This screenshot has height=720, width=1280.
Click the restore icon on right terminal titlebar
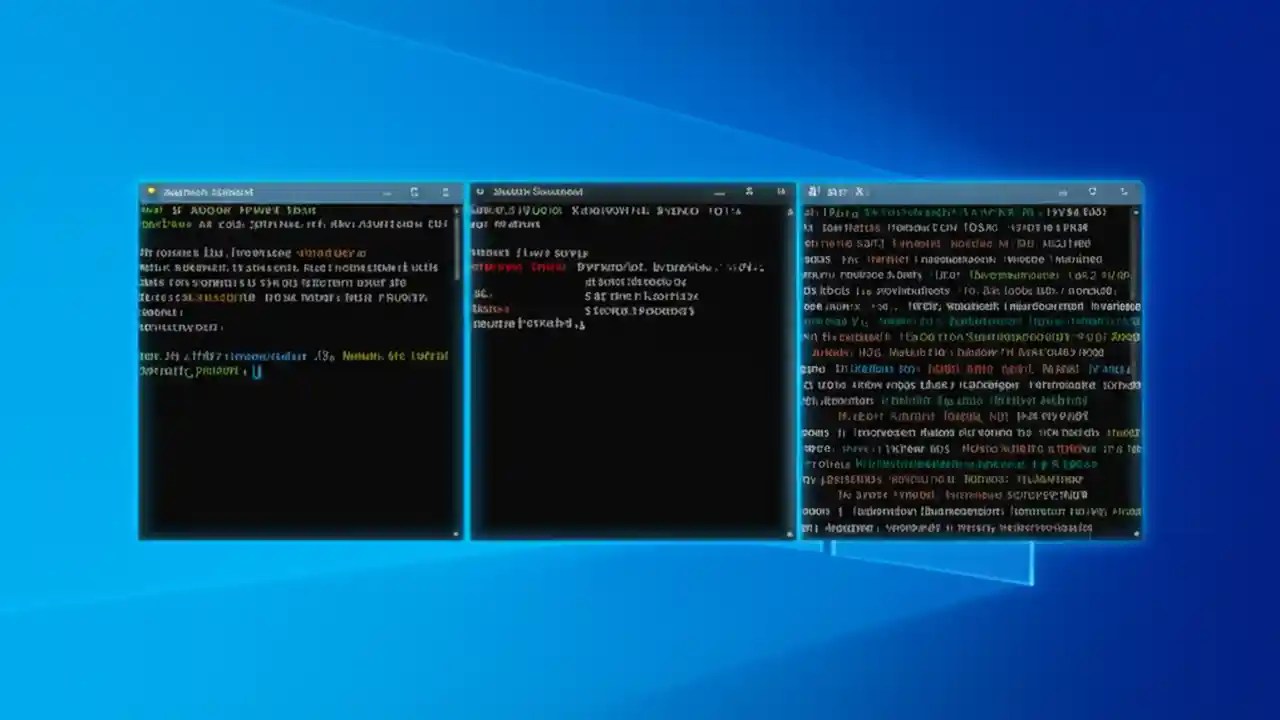point(1092,191)
